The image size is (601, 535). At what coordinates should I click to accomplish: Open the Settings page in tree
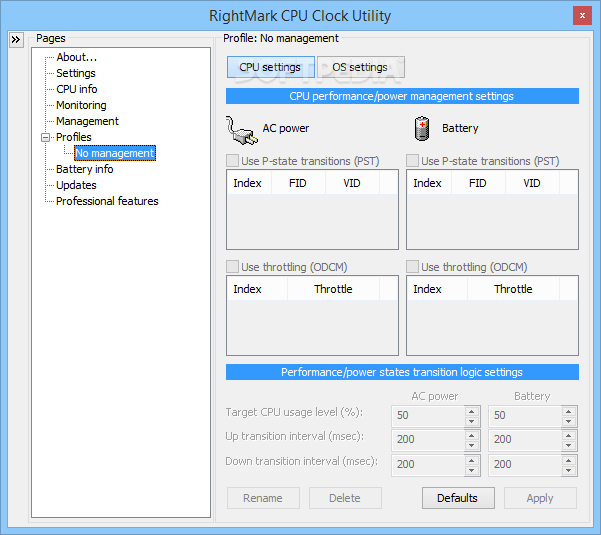(76, 73)
